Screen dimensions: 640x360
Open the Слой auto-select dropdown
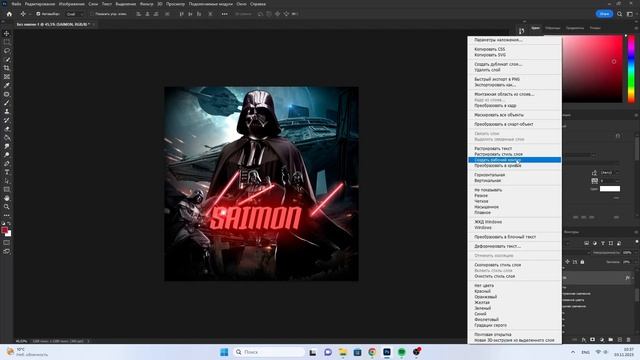pos(75,14)
